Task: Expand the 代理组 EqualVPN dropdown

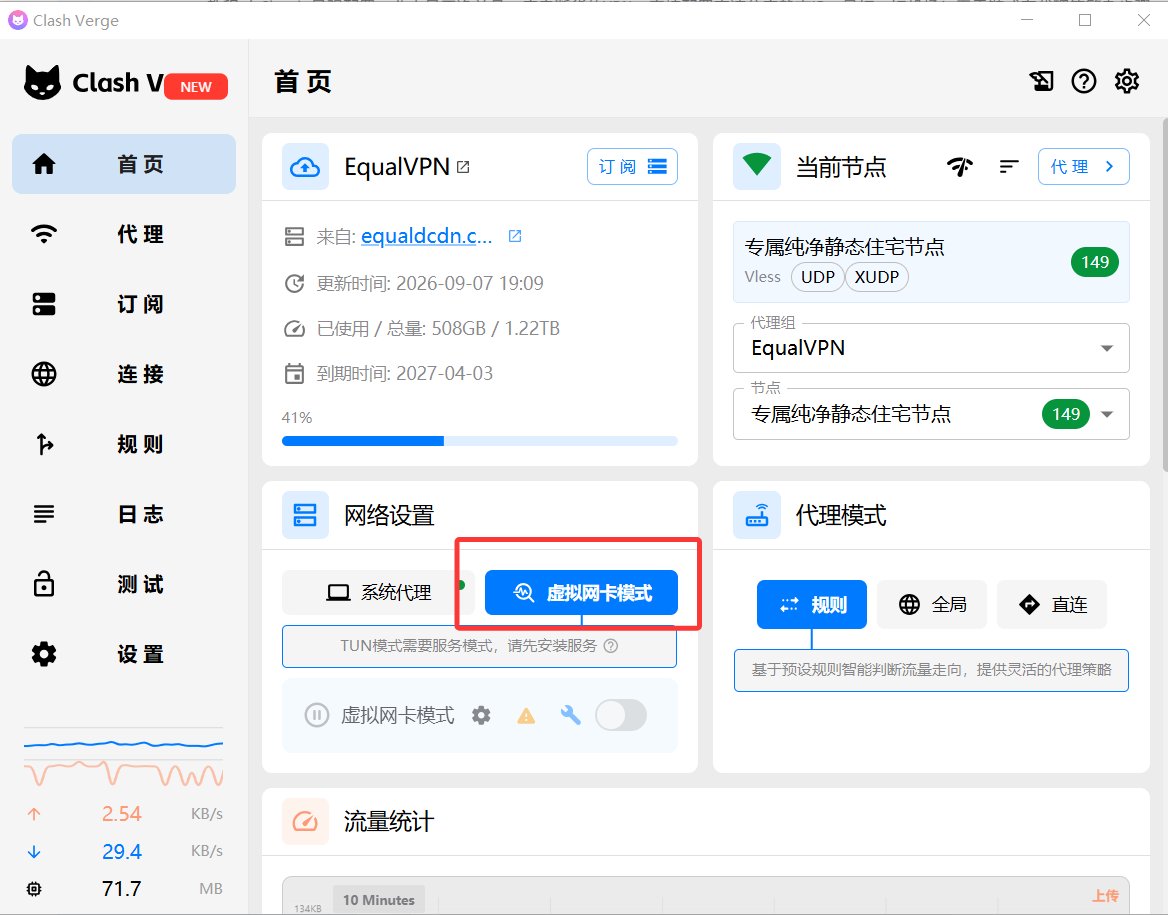Action: pos(931,348)
